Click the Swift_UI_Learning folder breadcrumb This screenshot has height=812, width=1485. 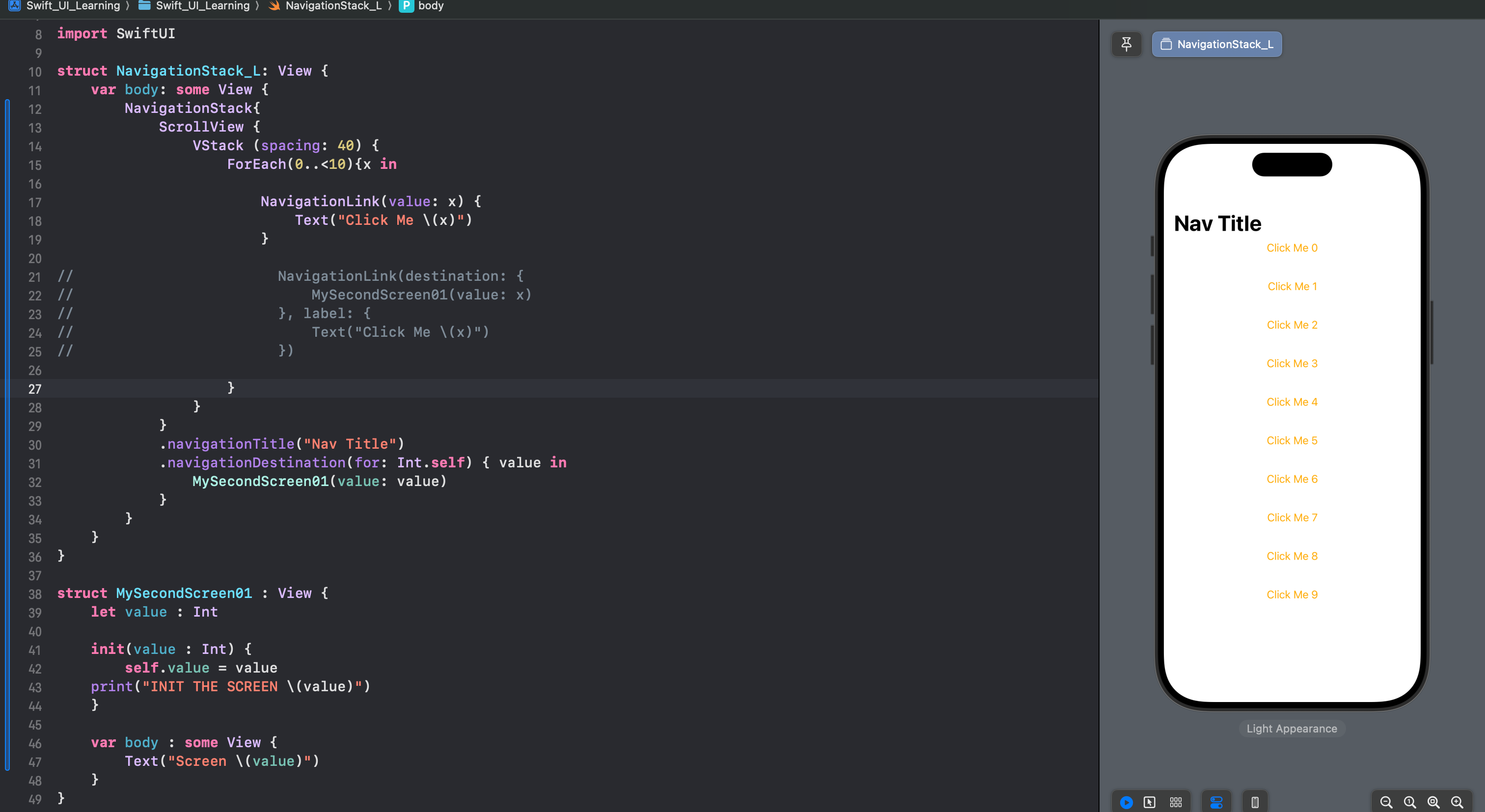tap(195, 6)
